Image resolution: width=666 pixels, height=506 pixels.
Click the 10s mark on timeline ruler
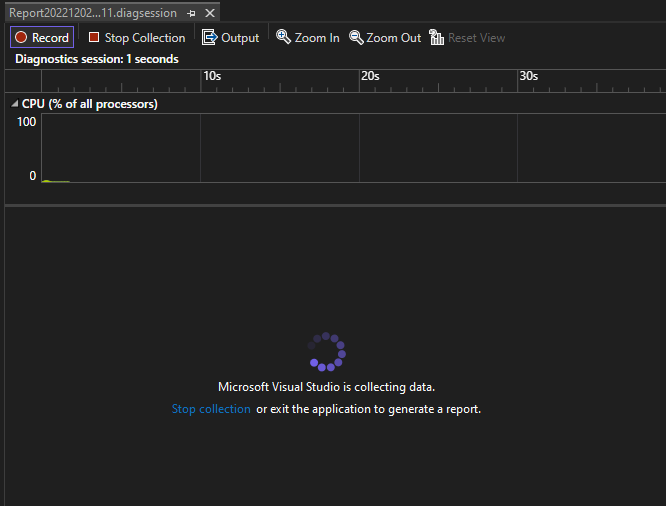click(x=212, y=76)
